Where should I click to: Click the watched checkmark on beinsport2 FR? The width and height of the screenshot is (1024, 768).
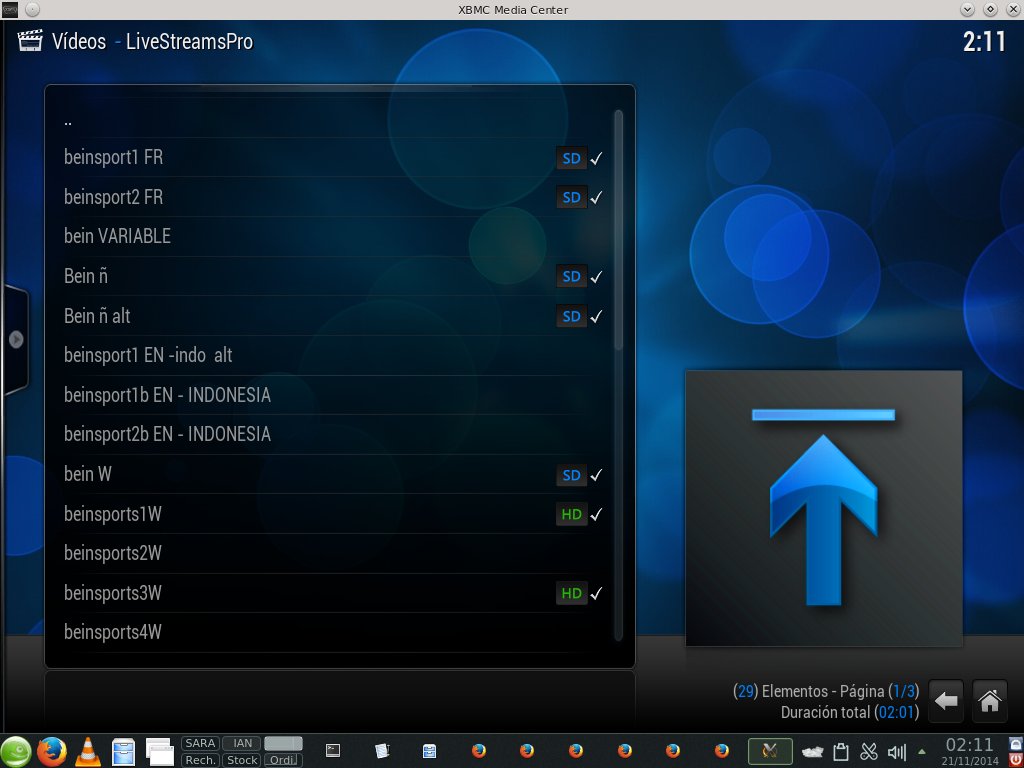(x=596, y=198)
